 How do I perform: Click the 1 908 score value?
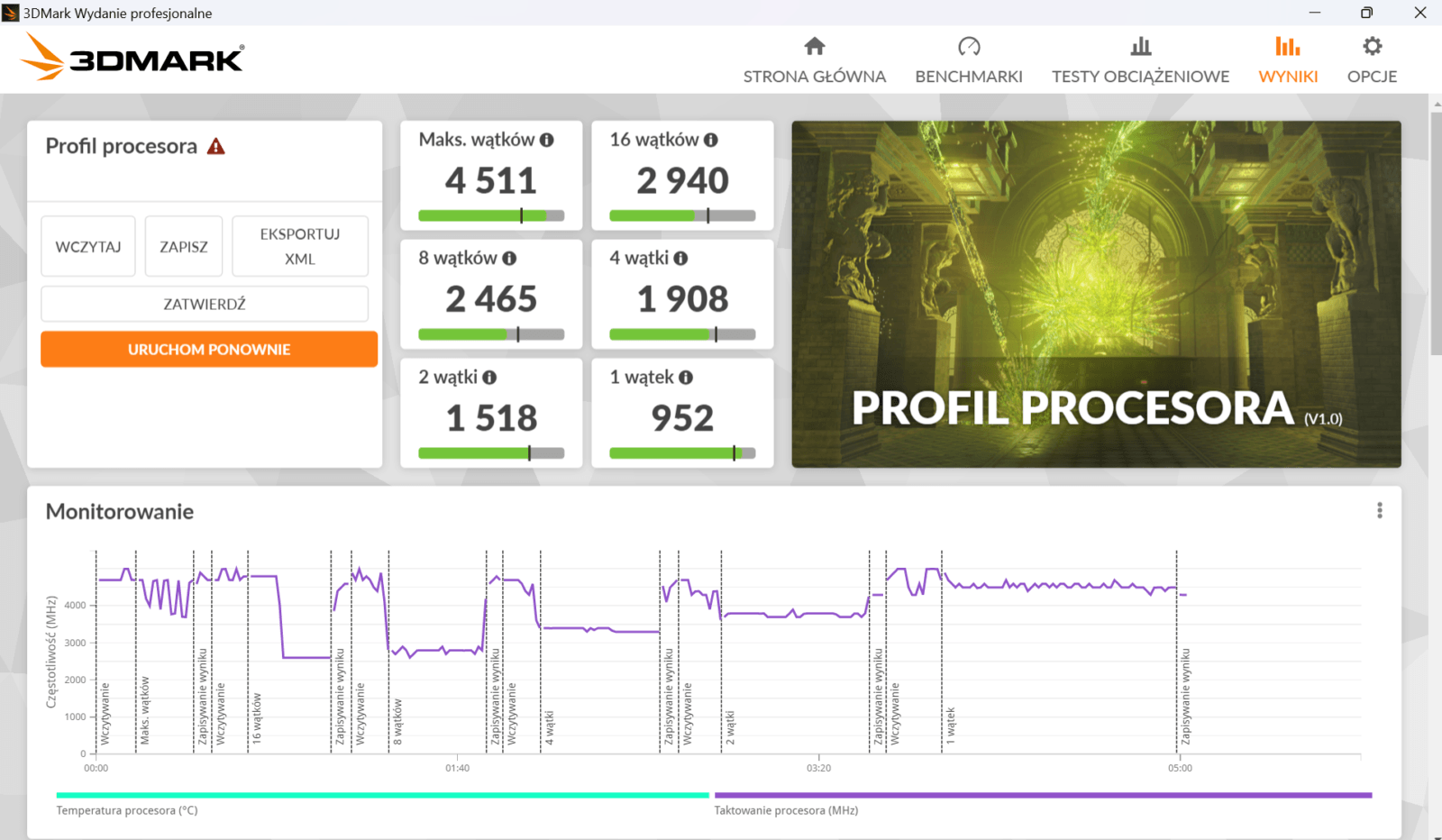click(x=682, y=299)
